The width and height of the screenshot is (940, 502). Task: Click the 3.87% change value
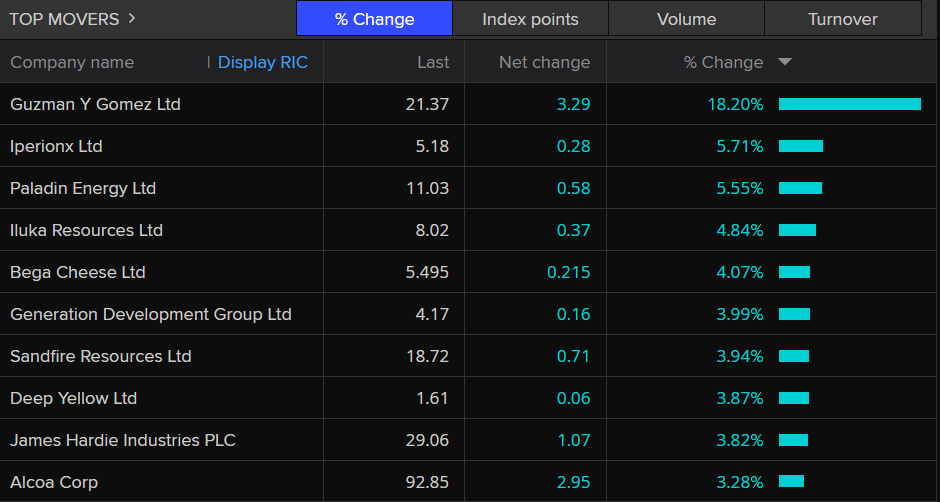(740, 398)
